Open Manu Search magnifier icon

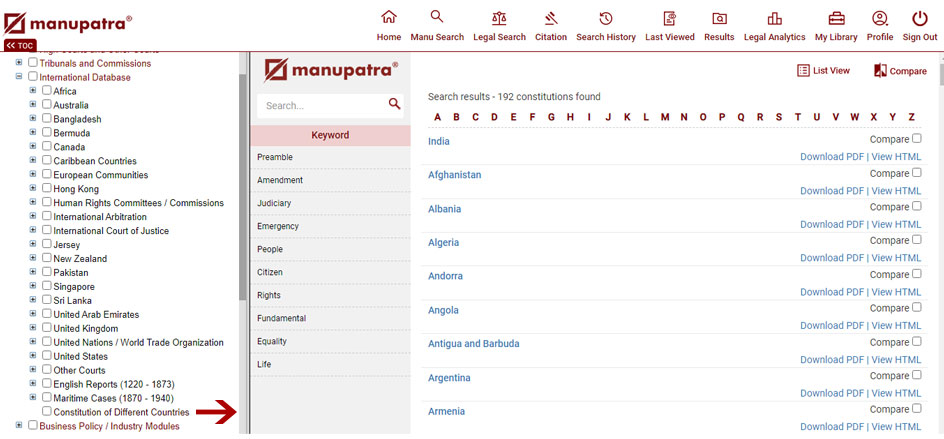(437, 17)
